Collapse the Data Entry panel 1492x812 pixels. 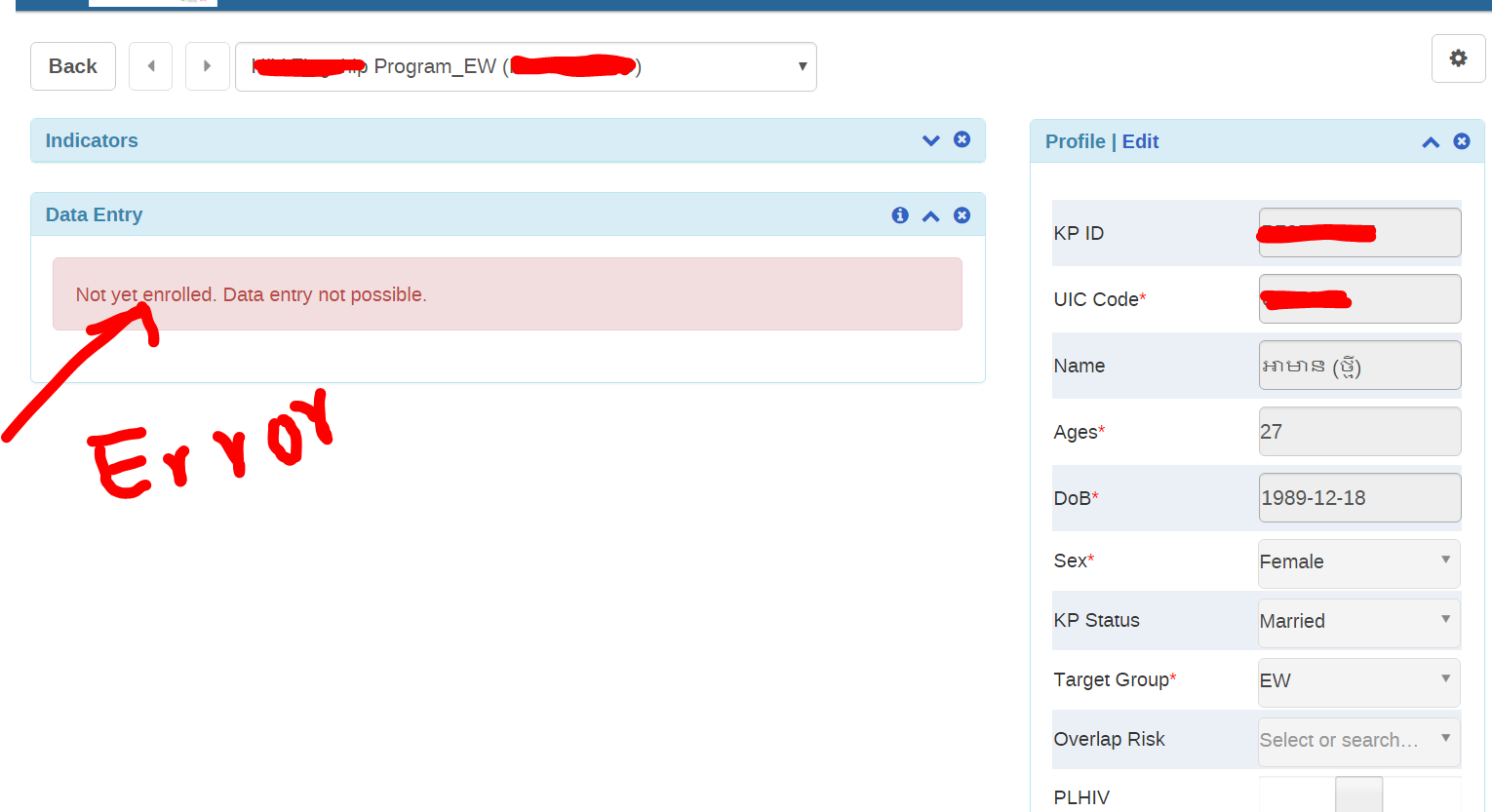[x=930, y=216]
